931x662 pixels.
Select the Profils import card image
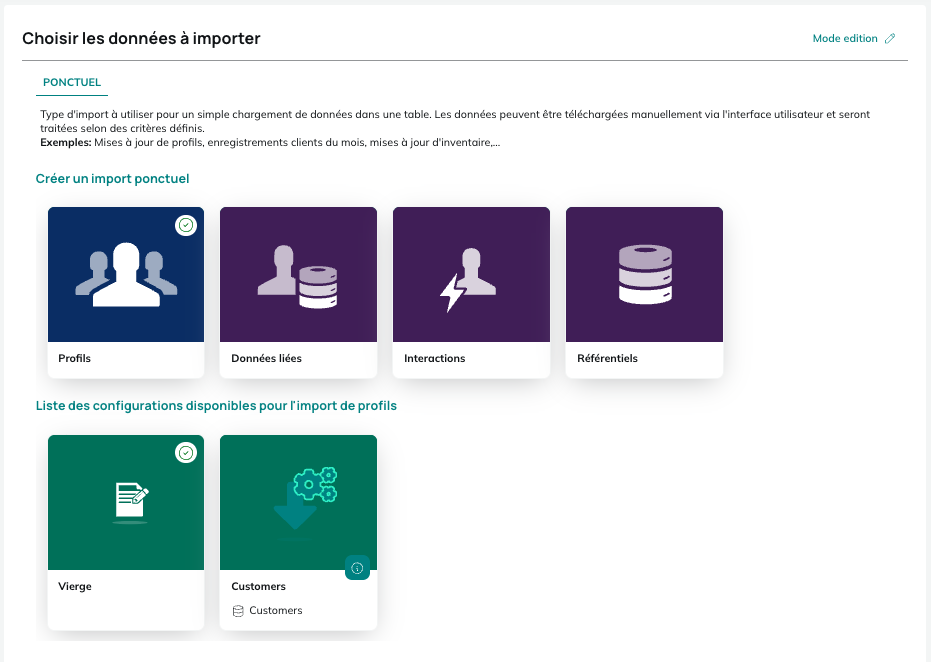(x=126, y=274)
